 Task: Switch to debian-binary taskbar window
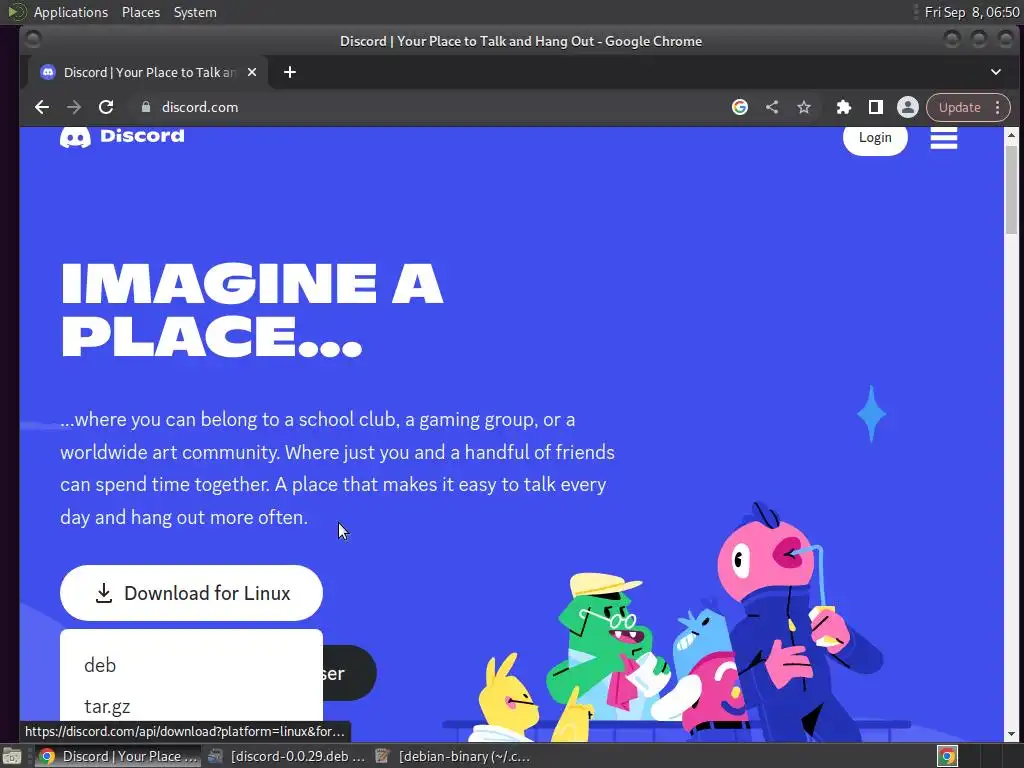(x=453, y=756)
